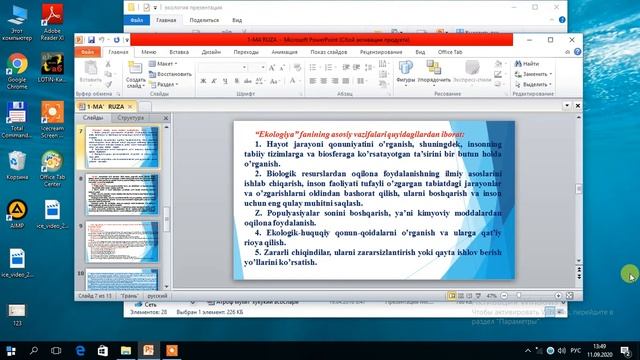Click the zoom in plus button

[558, 296]
